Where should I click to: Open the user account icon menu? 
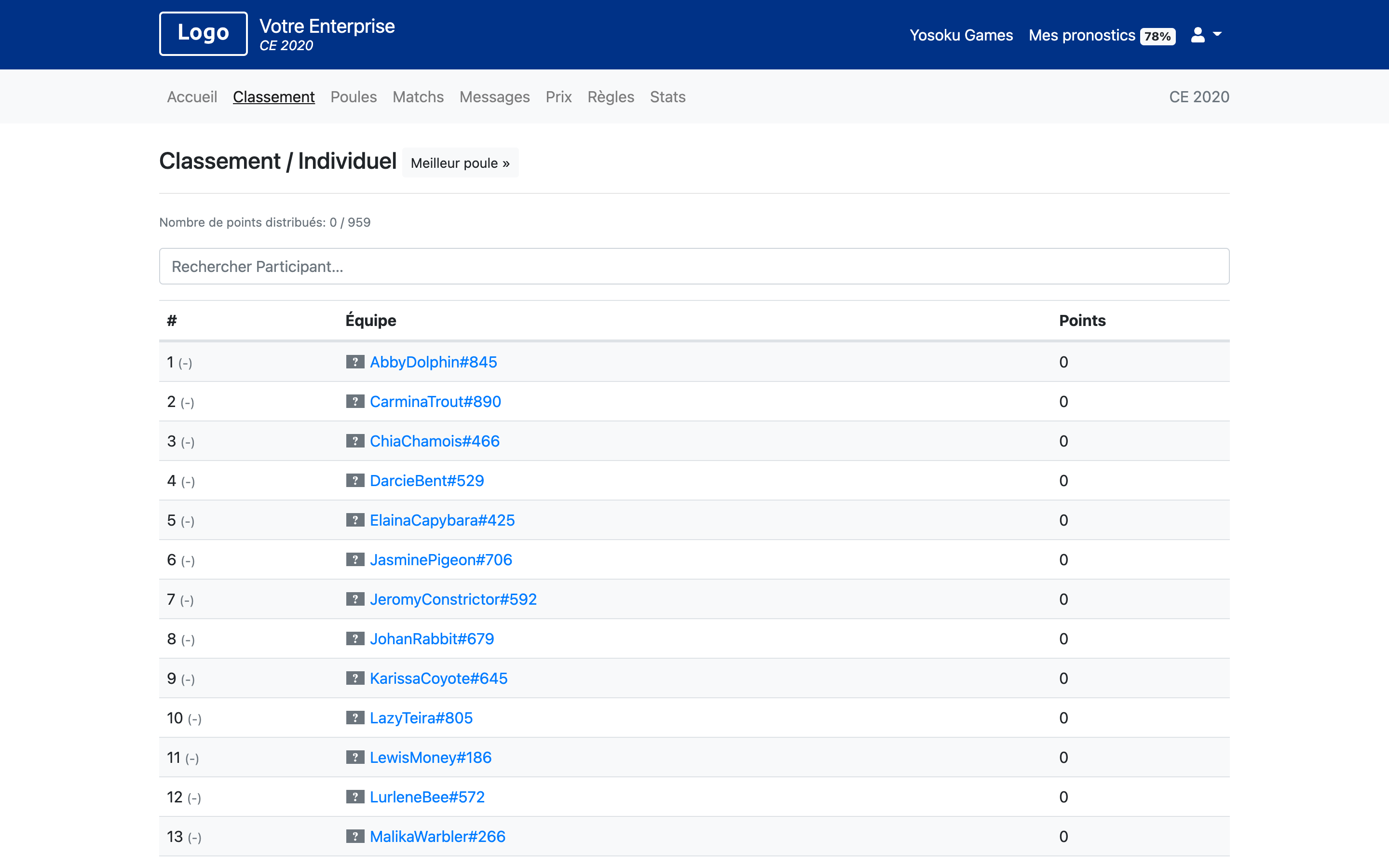coord(1198,35)
